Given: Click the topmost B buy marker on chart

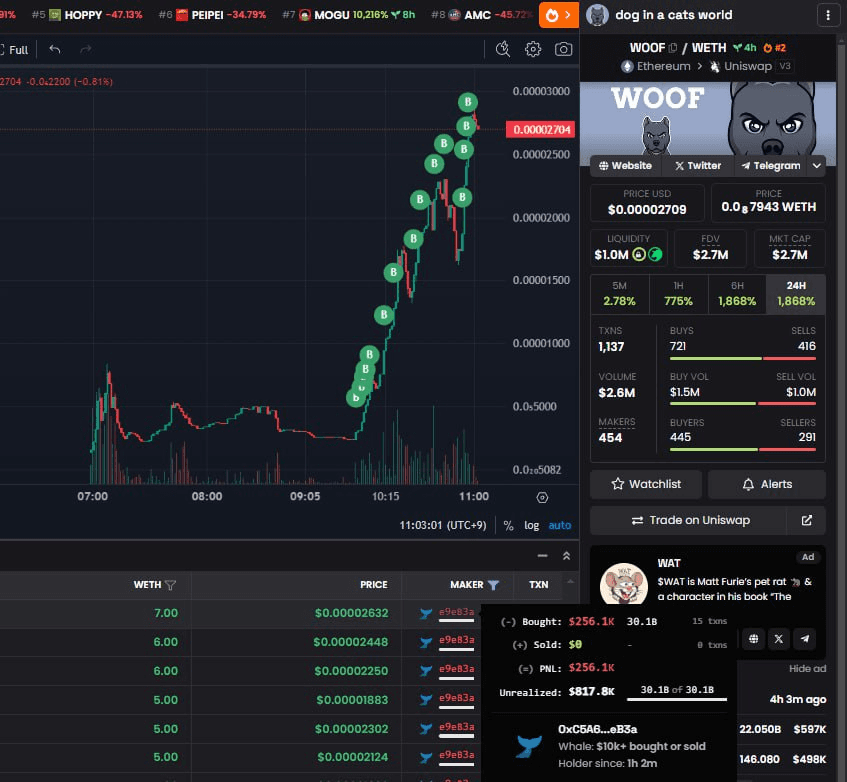Looking at the screenshot, I should tap(468, 102).
